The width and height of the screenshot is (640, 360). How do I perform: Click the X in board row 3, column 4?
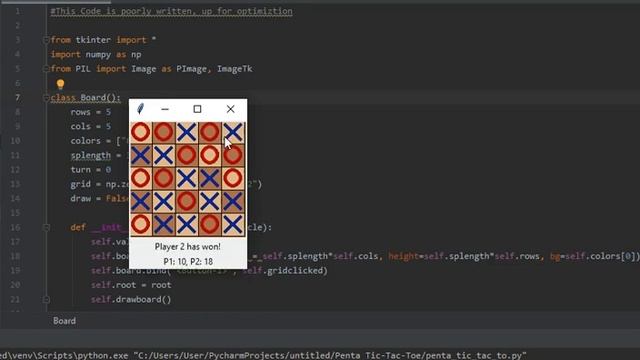(x=210, y=178)
